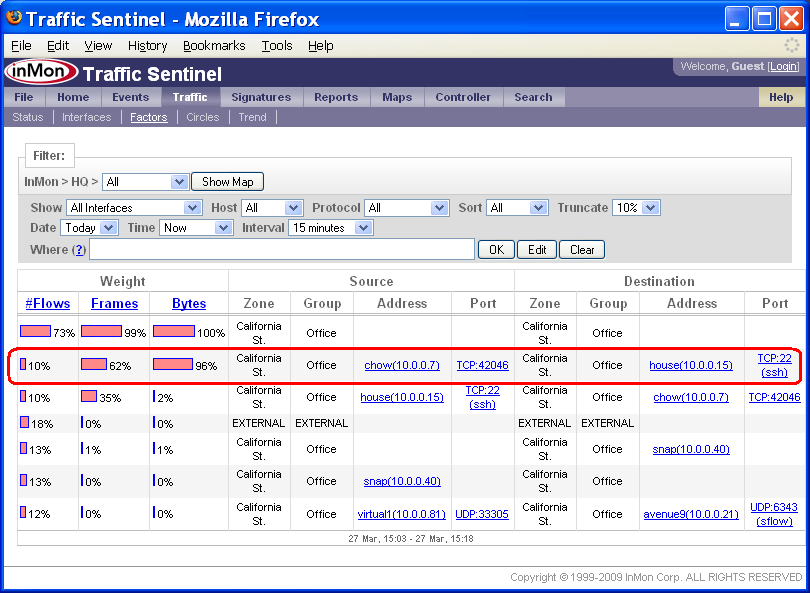The height and width of the screenshot is (593, 810).
Task: Open house(10.0.0.15) source address link
Action: tap(402, 397)
